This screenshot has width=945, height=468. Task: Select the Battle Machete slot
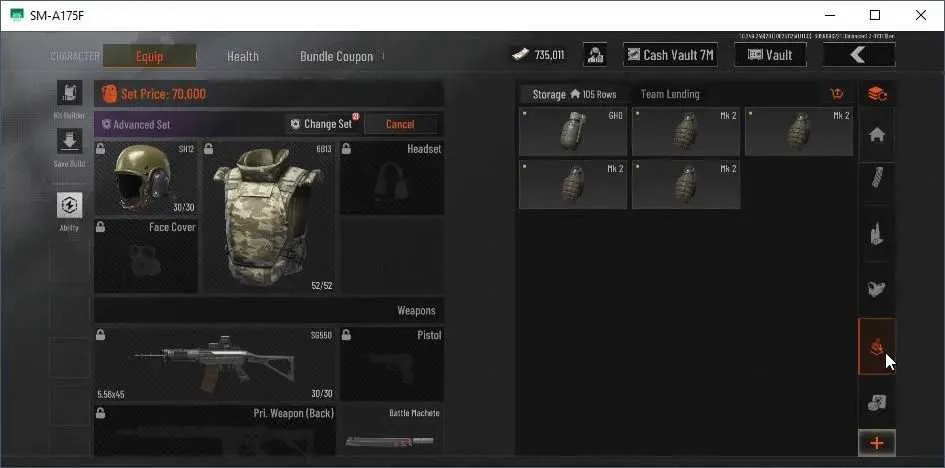pyautogui.click(x=392, y=431)
